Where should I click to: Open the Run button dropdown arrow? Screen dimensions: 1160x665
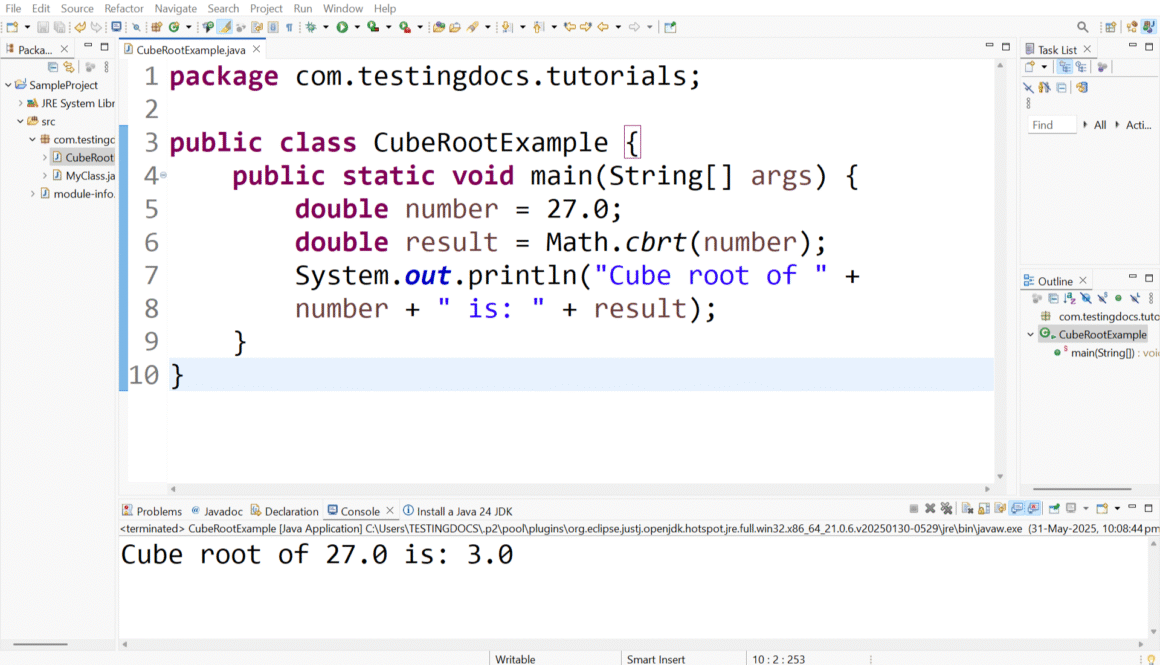pos(356,27)
